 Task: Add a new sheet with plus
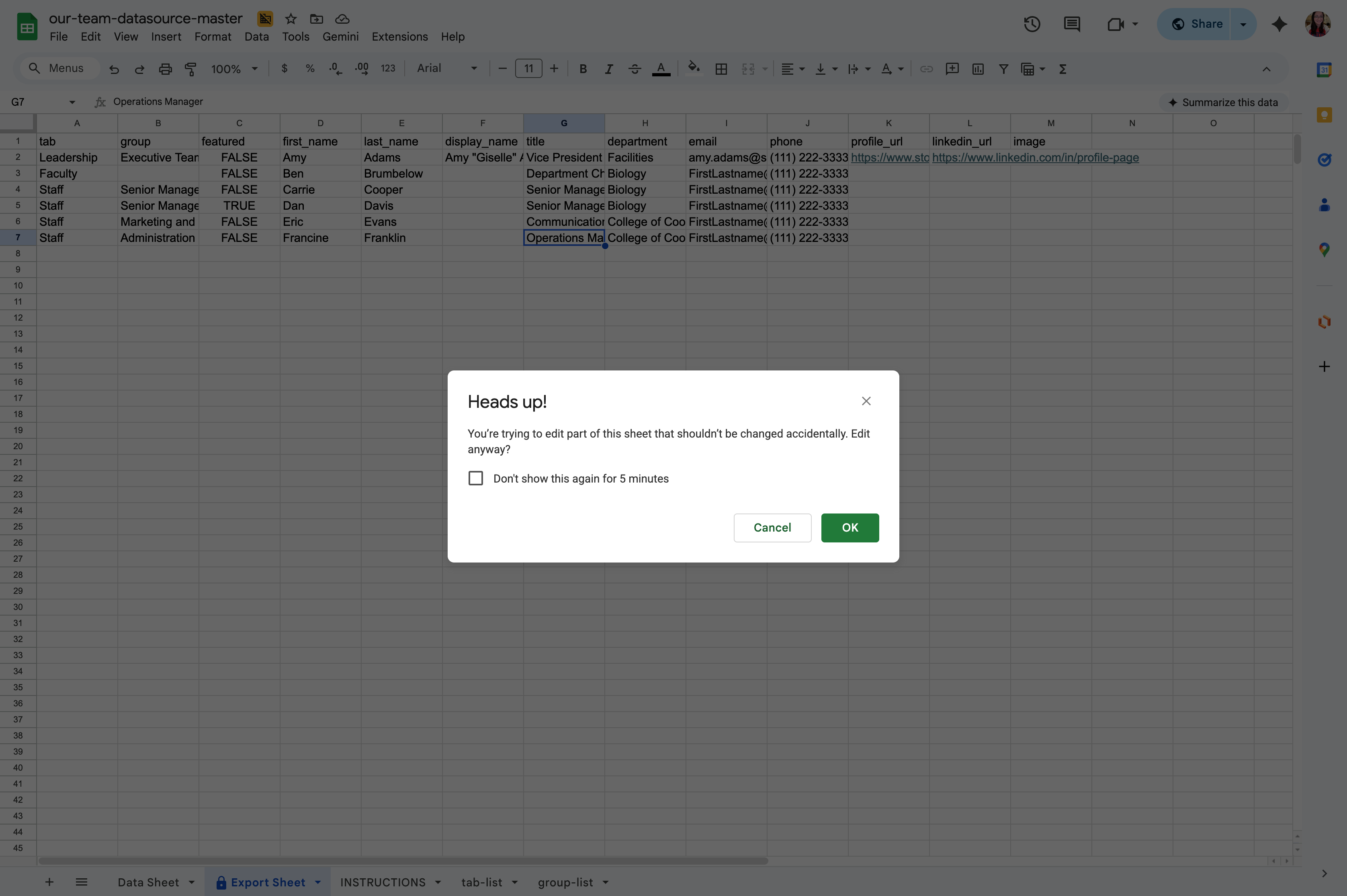(x=49, y=882)
